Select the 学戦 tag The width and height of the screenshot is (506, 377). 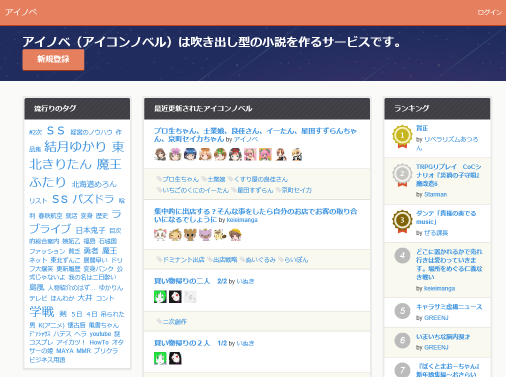click(42, 312)
